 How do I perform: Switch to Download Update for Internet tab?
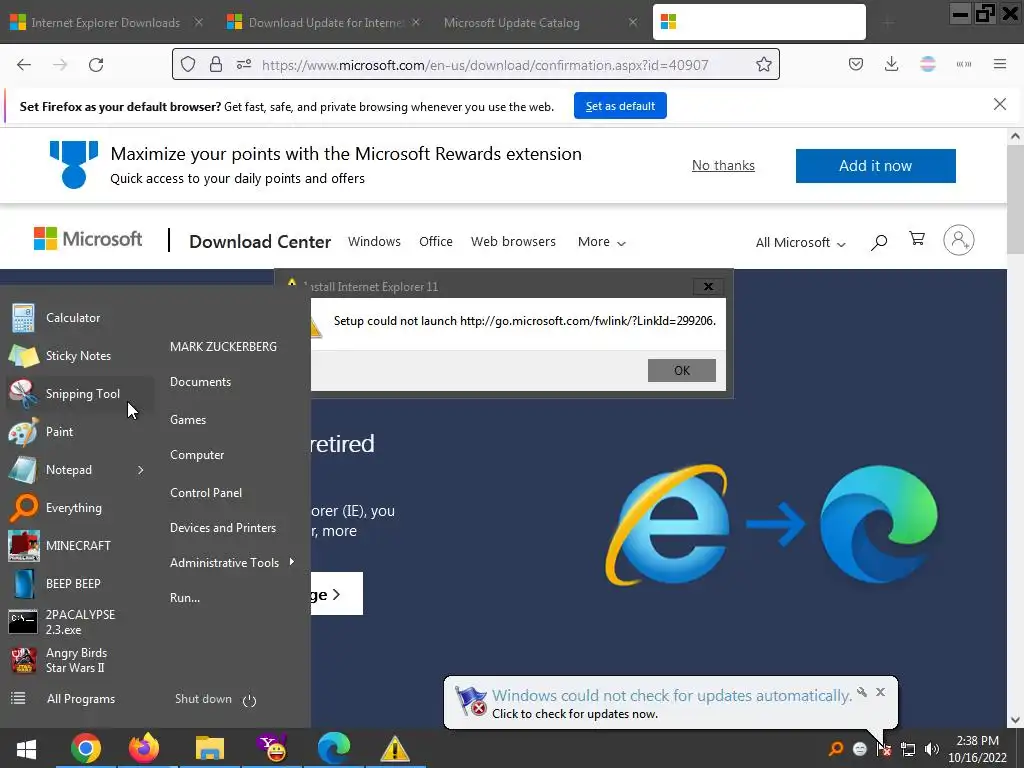tap(325, 23)
